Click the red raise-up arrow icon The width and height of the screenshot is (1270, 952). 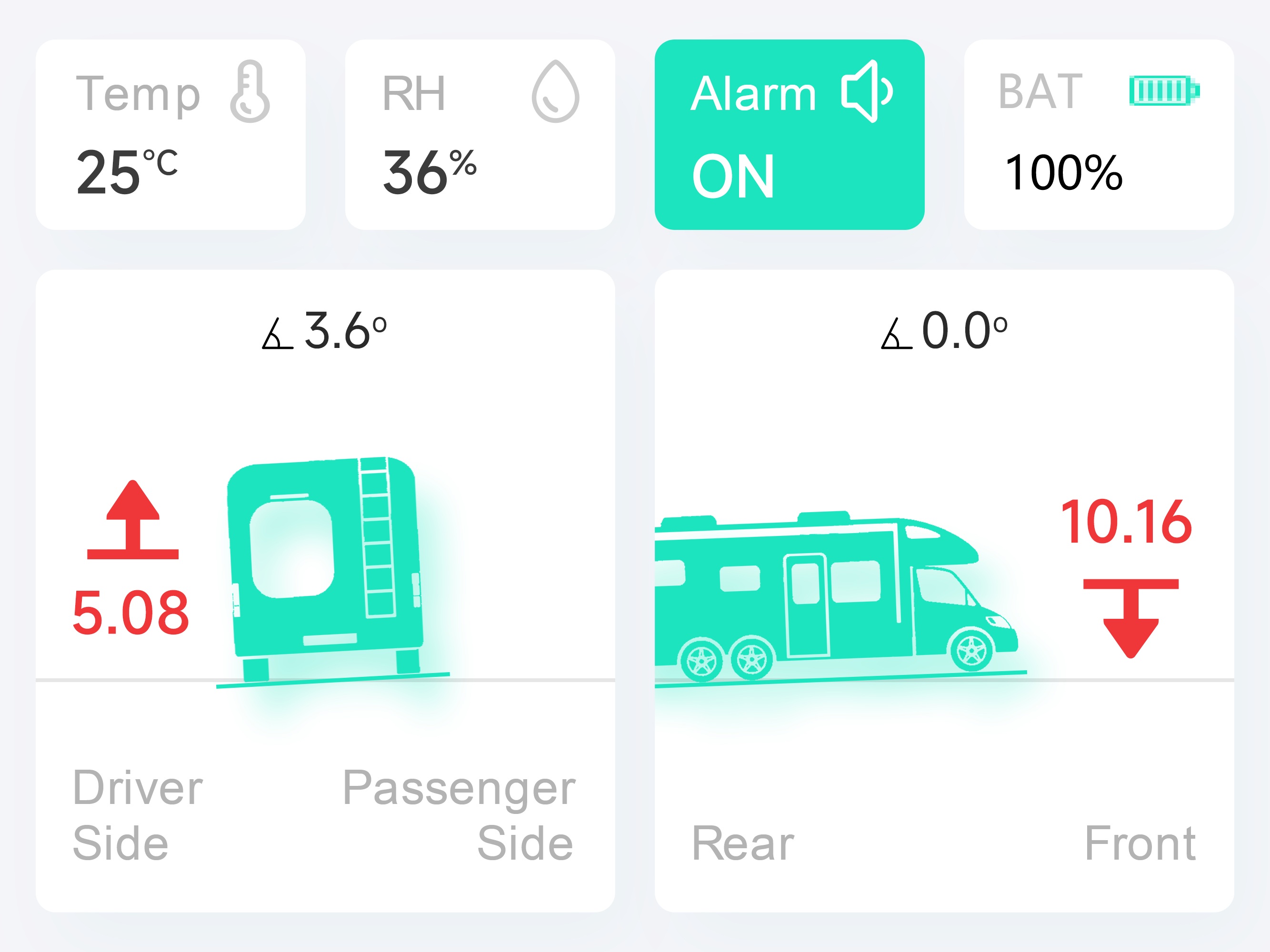click(133, 519)
